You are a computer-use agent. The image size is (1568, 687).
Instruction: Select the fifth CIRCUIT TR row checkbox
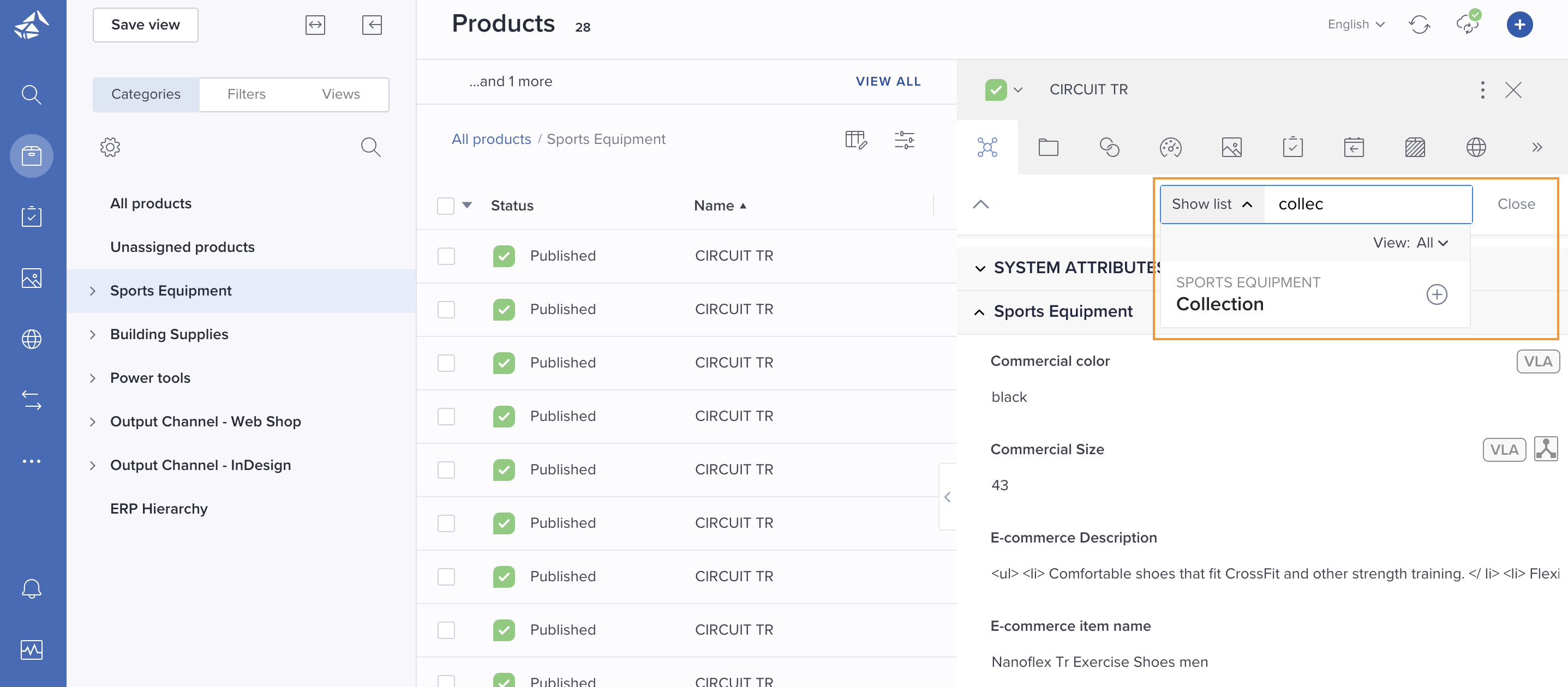click(446, 471)
